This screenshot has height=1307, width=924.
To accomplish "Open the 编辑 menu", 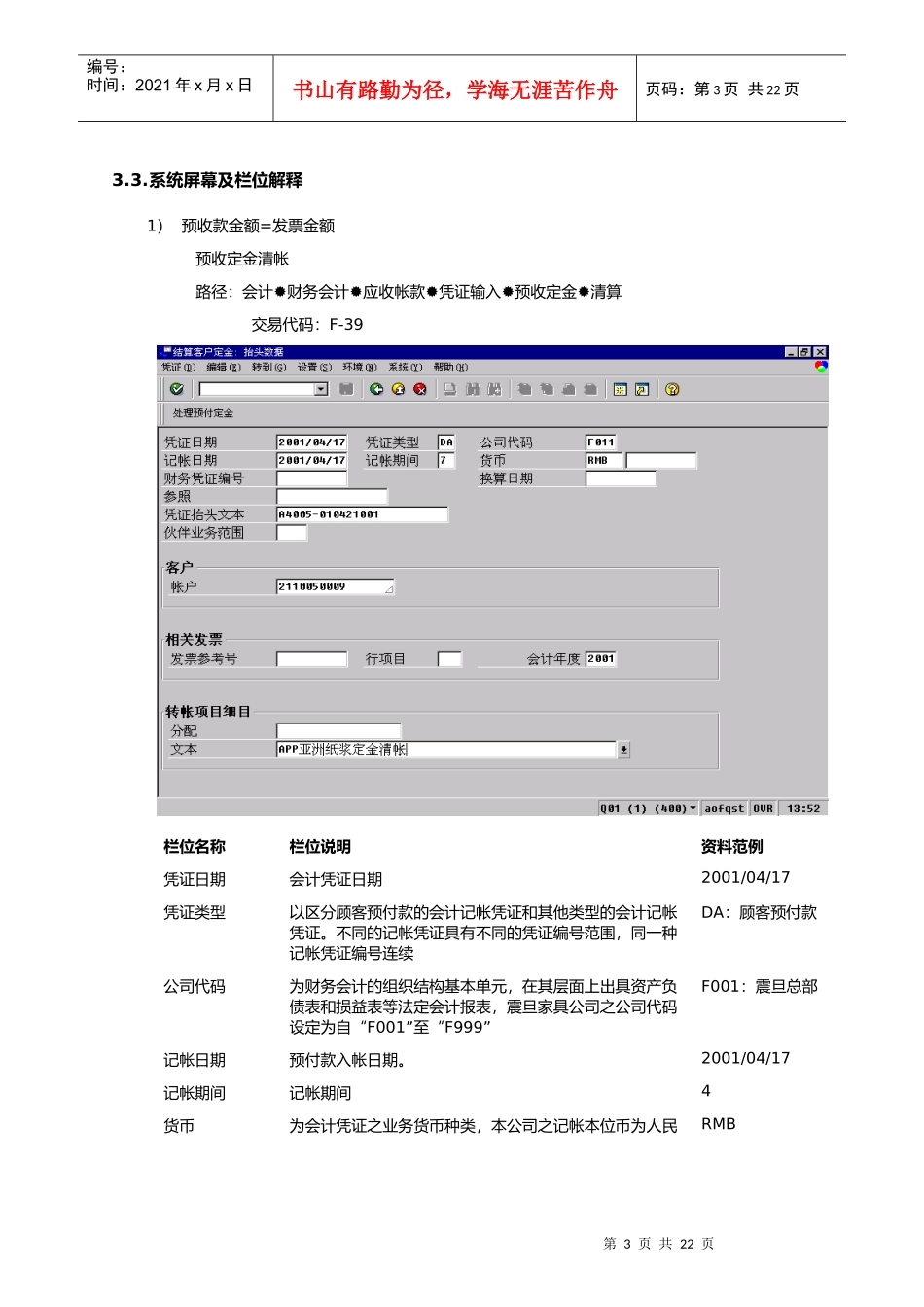I will click(224, 368).
